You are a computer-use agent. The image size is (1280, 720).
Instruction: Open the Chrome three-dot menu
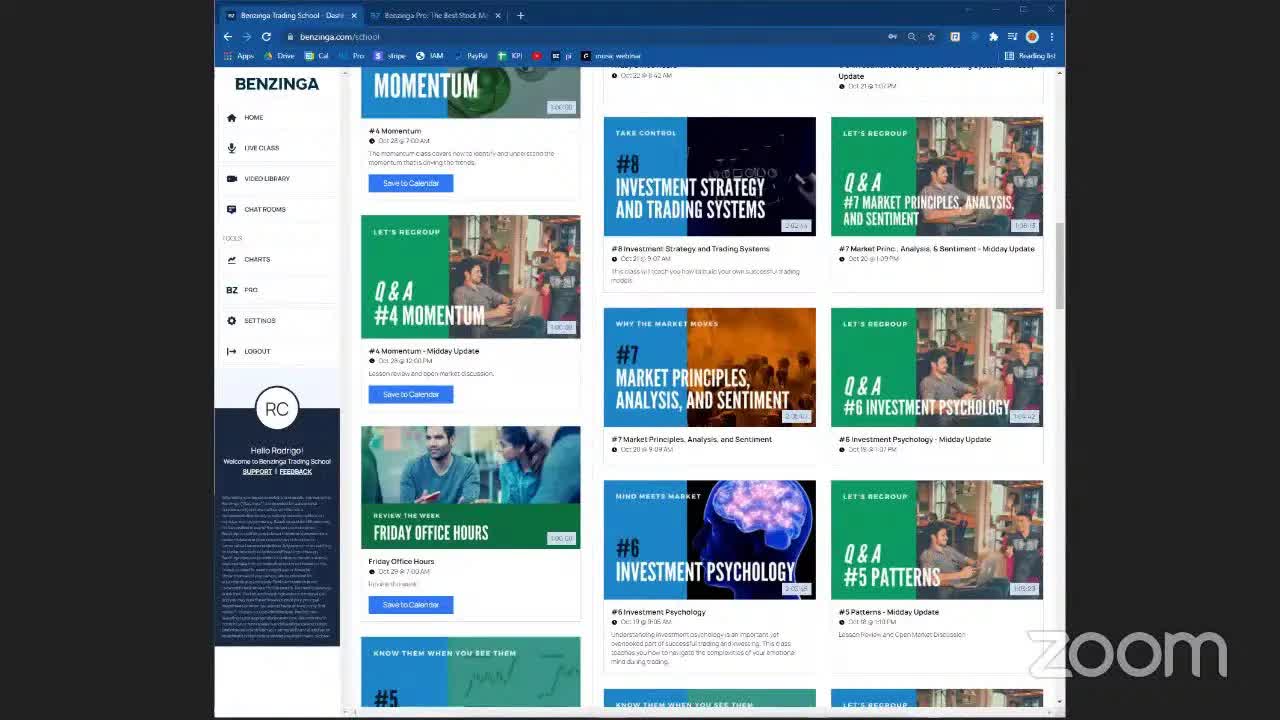[1051, 37]
